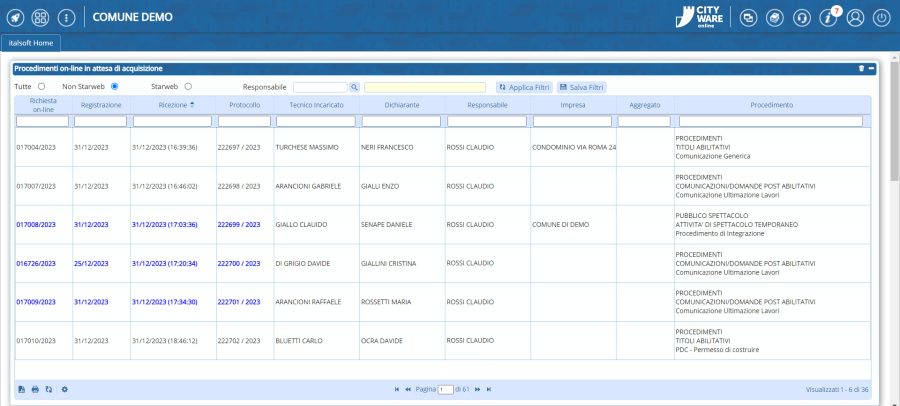Click the Dichiarante filter input field
The width and height of the screenshot is (900, 406).
click(x=401, y=121)
